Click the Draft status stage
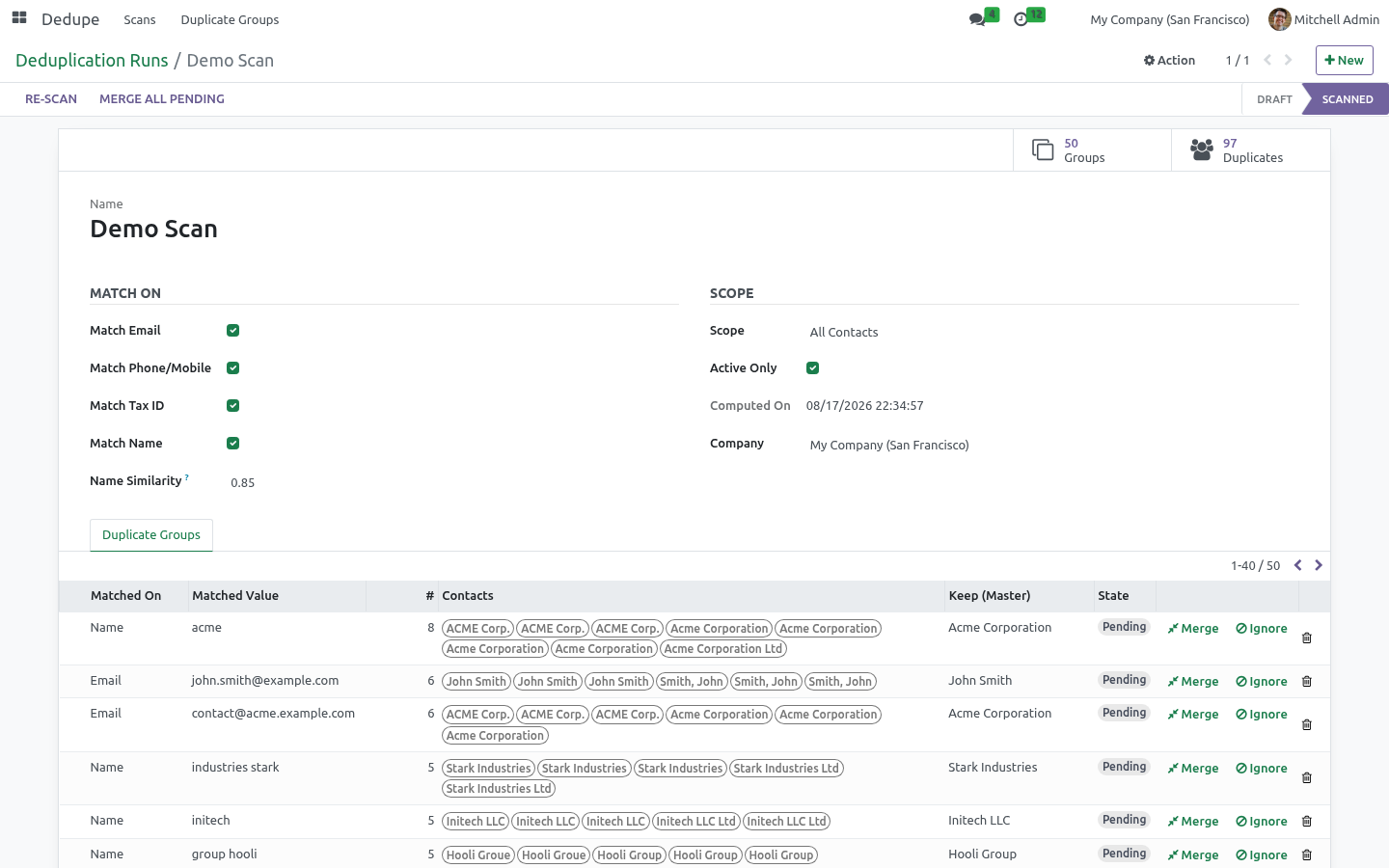 pos(1273,99)
